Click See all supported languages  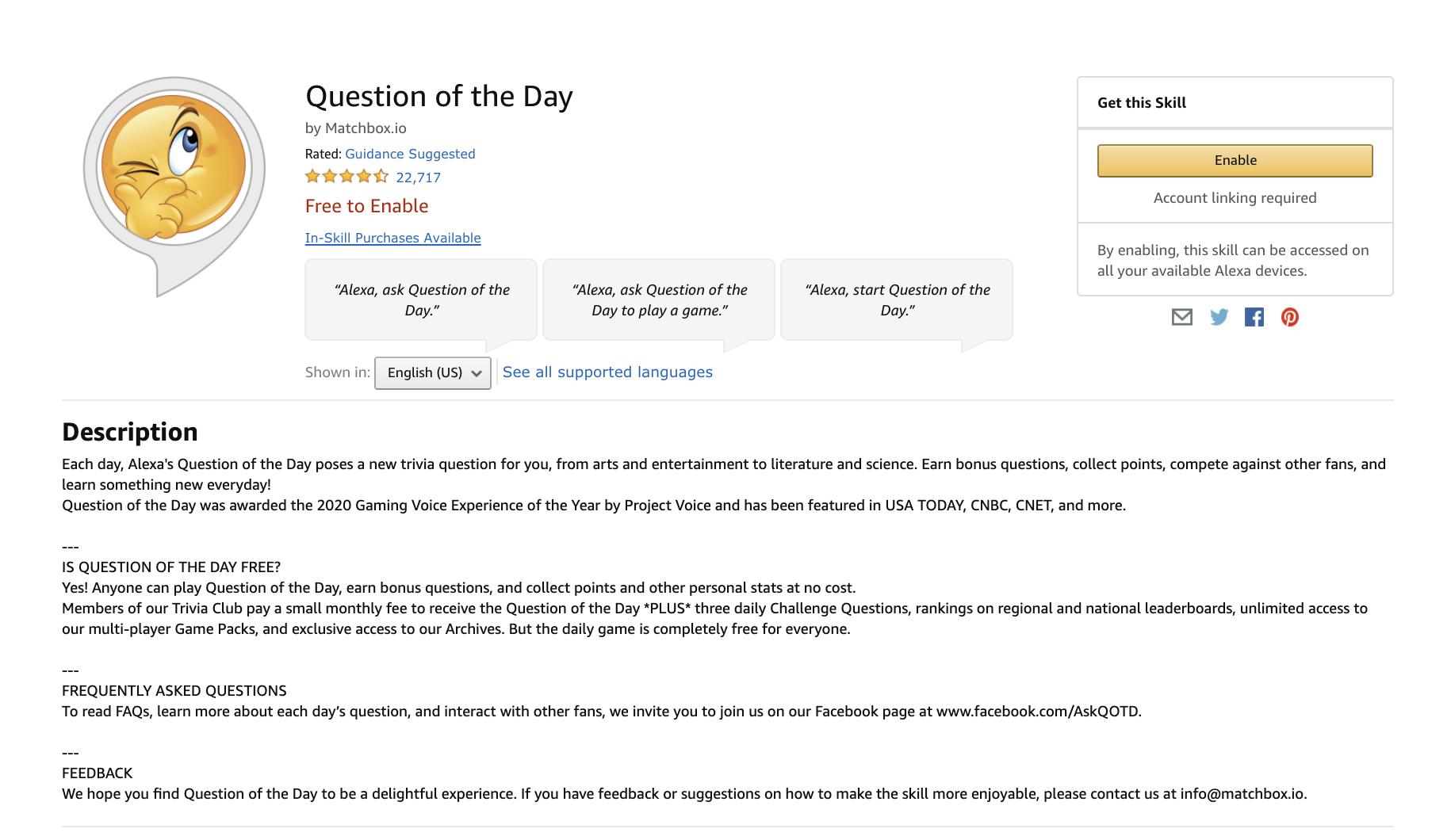pos(607,372)
